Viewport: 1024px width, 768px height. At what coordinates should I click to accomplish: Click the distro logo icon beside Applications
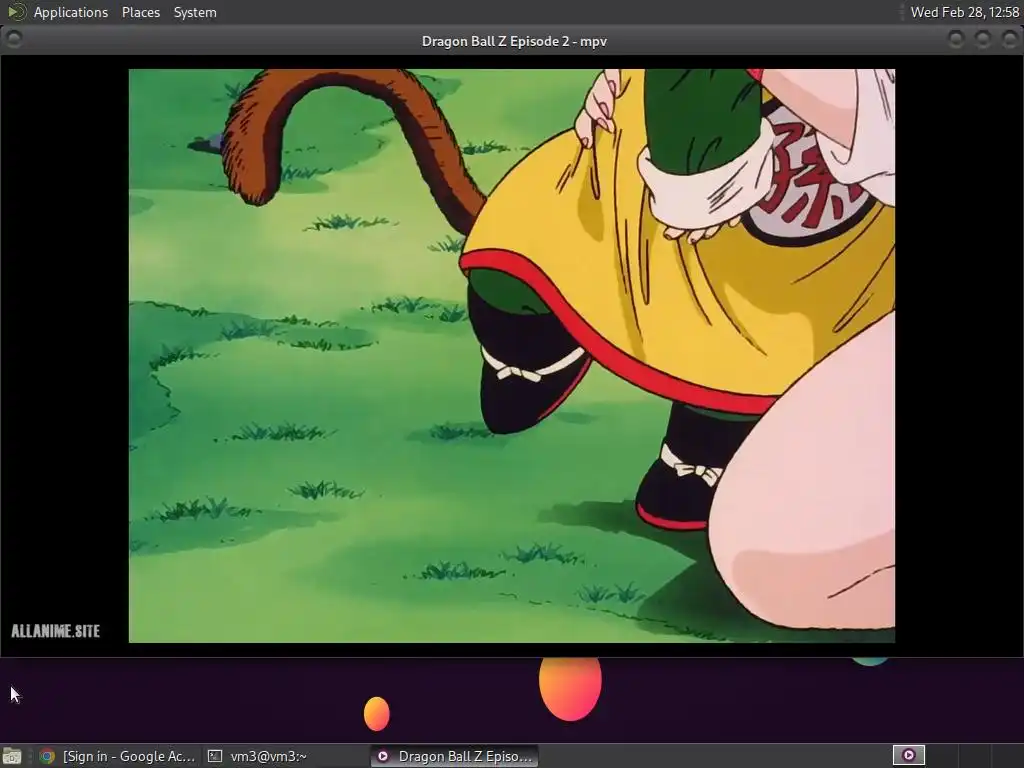16,12
